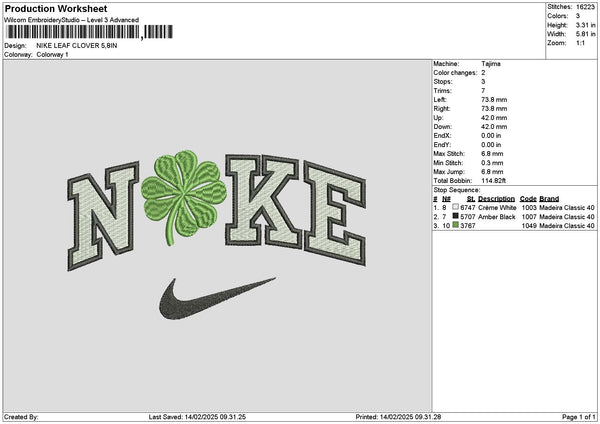Select the Amber Black color swatch

click(455, 216)
